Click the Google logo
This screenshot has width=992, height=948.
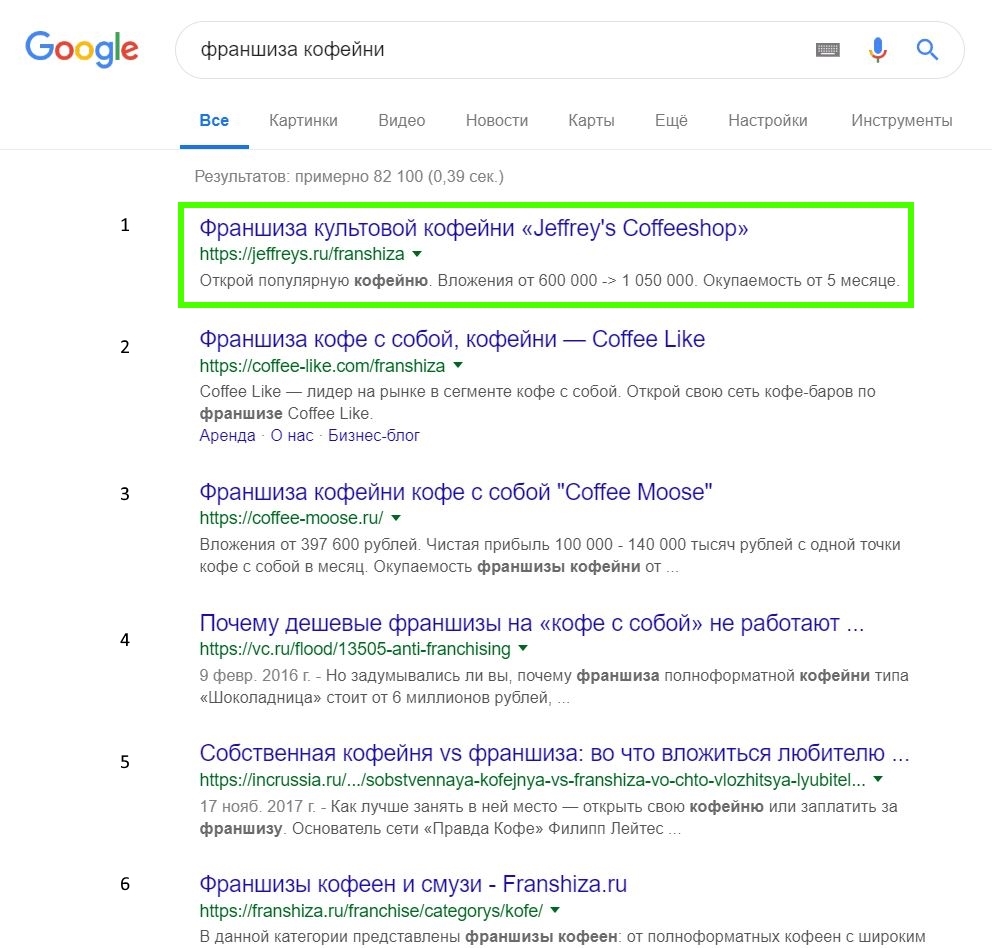[82, 48]
